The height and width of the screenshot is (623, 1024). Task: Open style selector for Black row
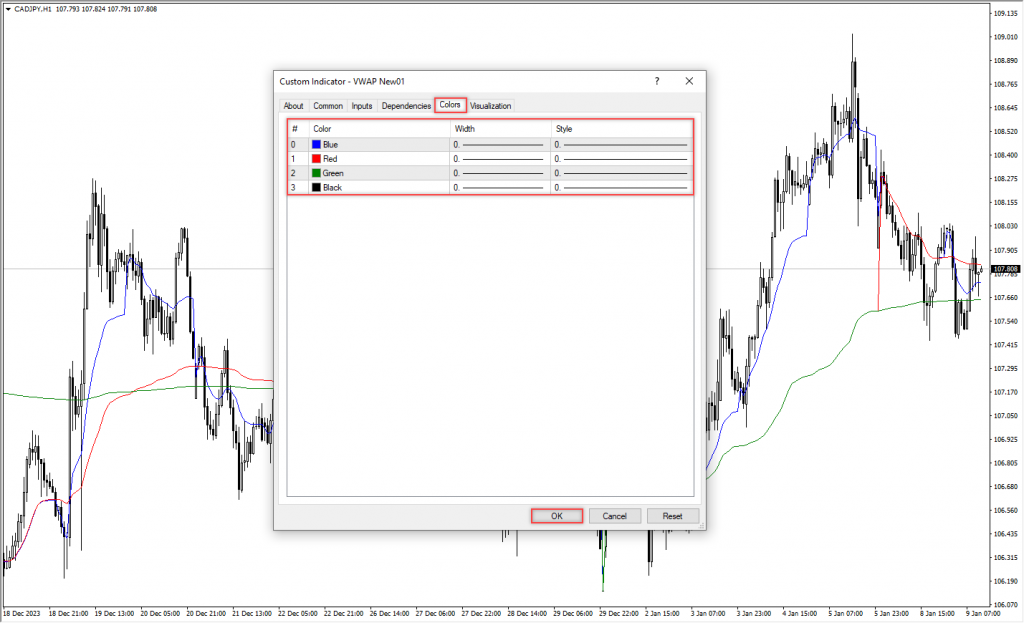[622, 187]
